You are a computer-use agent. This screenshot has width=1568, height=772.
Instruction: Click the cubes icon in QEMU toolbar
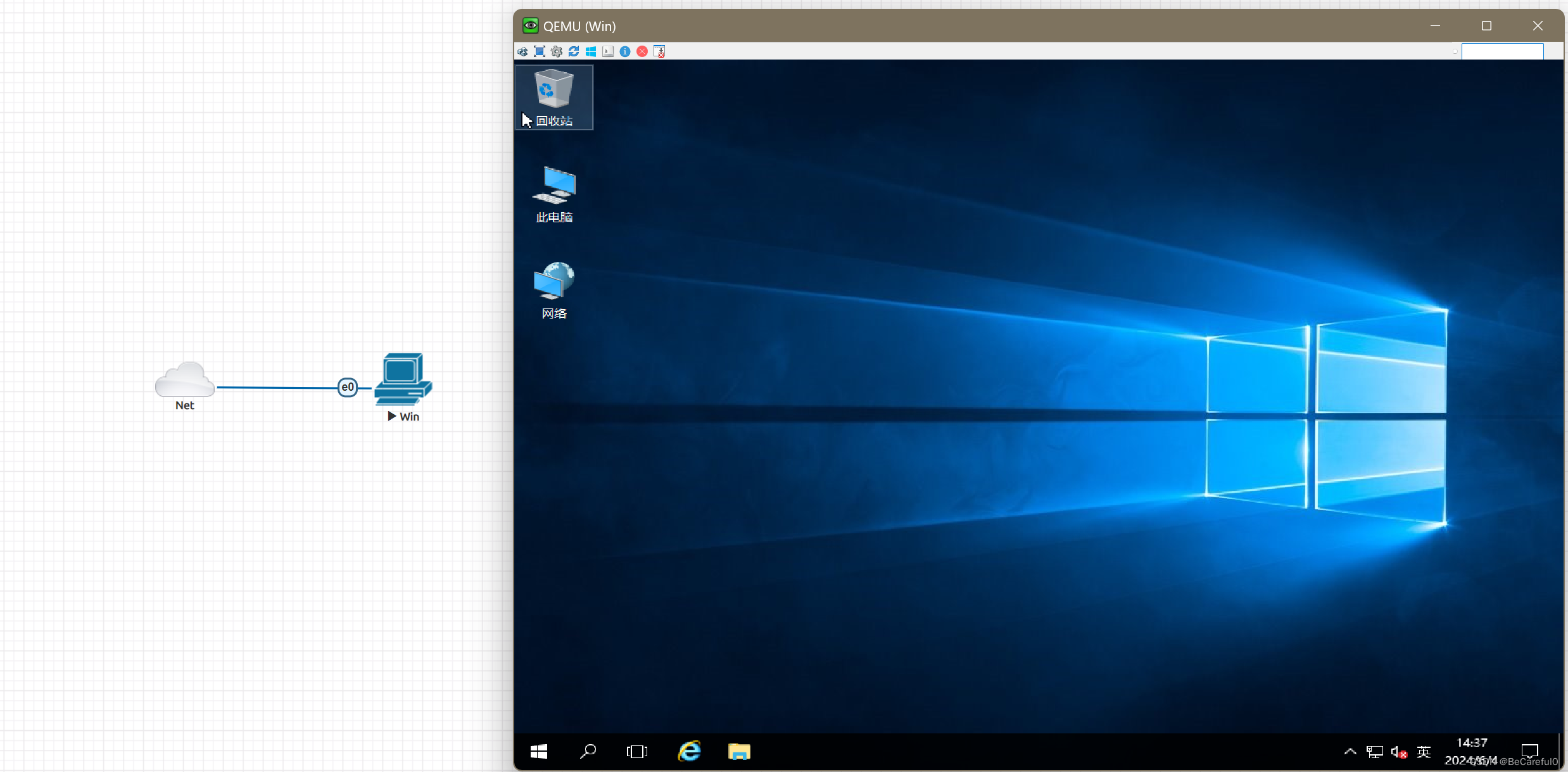(522, 51)
